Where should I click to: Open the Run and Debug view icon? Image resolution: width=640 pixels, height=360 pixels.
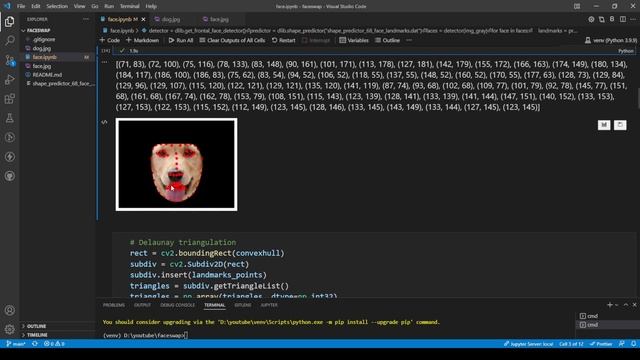[9, 80]
